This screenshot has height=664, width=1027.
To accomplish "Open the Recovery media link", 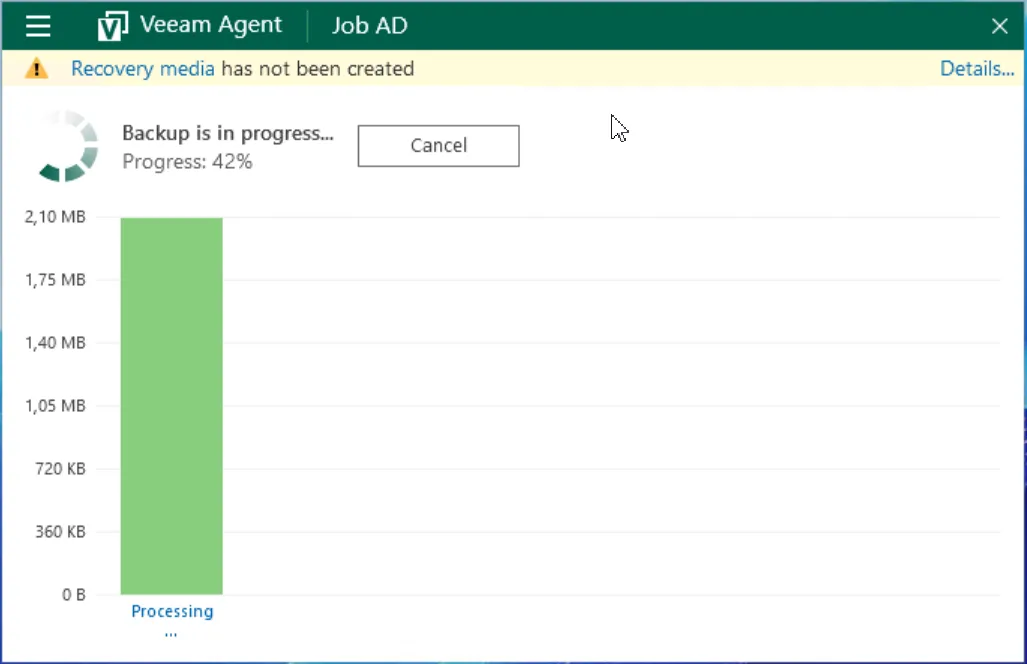I will coord(142,69).
